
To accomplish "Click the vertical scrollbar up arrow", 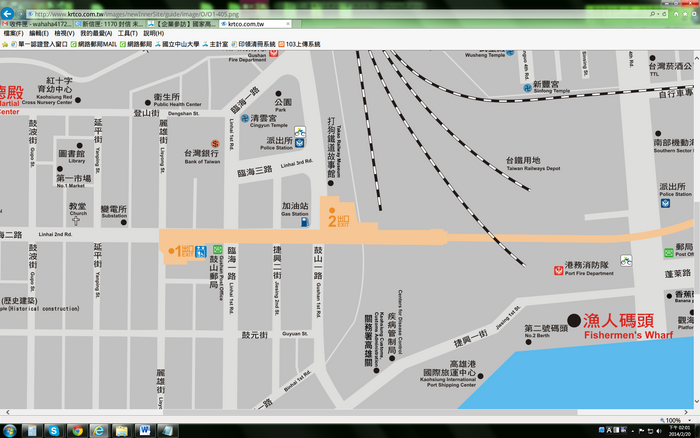I will coord(696,58).
